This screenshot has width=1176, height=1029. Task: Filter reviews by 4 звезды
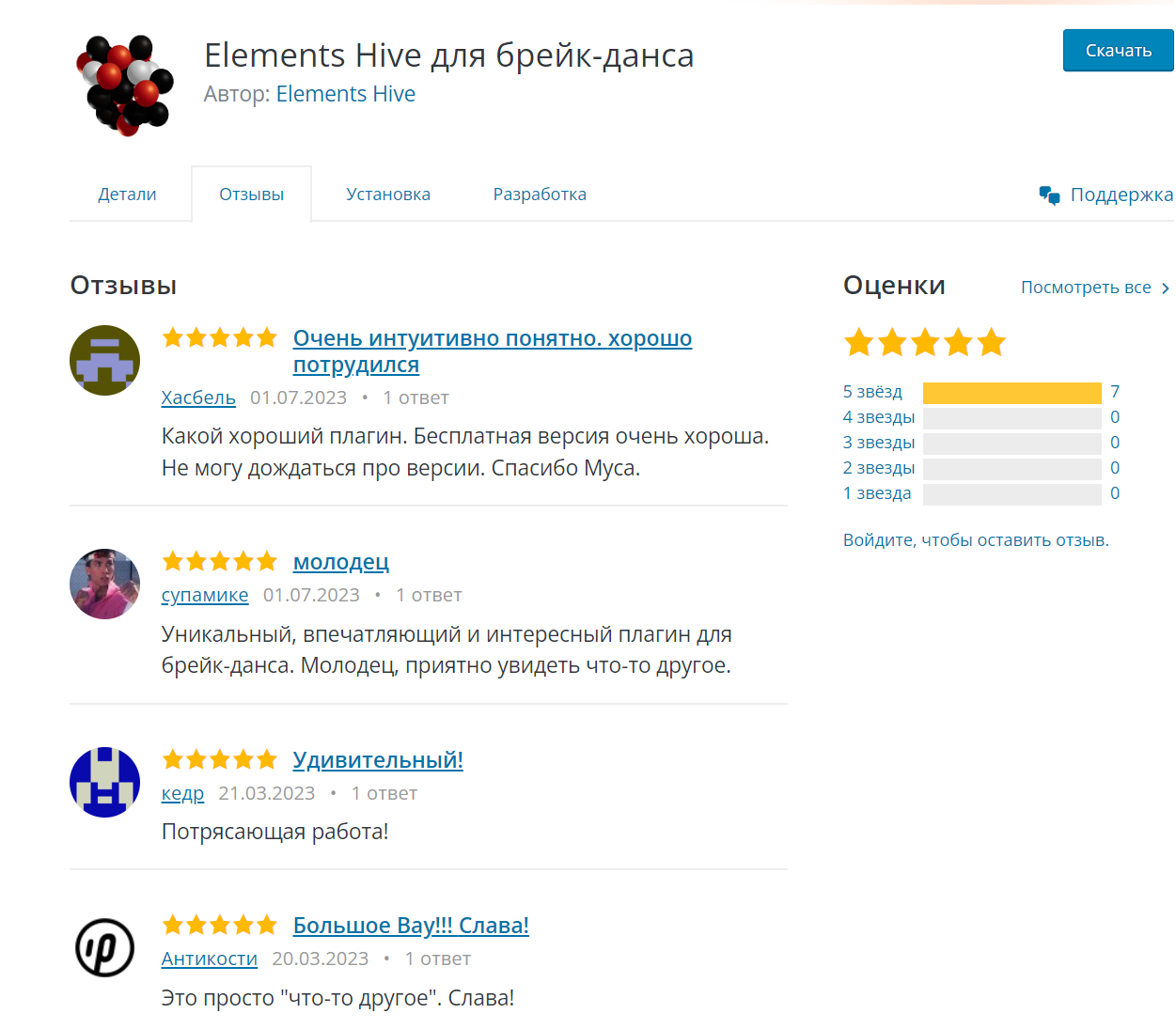(x=879, y=417)
